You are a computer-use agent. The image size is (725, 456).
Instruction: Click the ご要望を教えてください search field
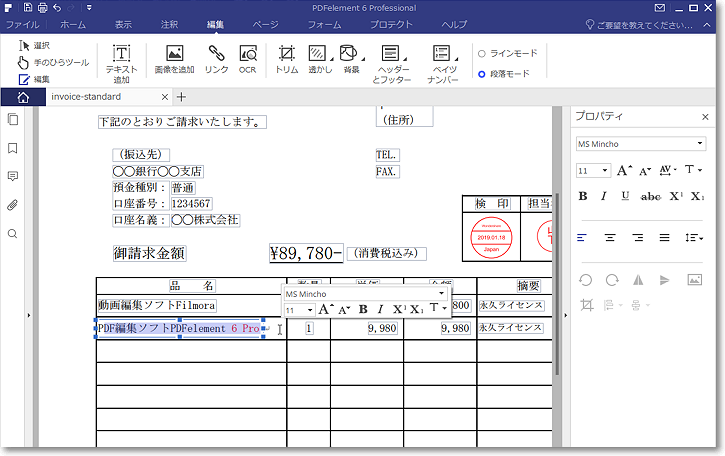tap(640, 25)
